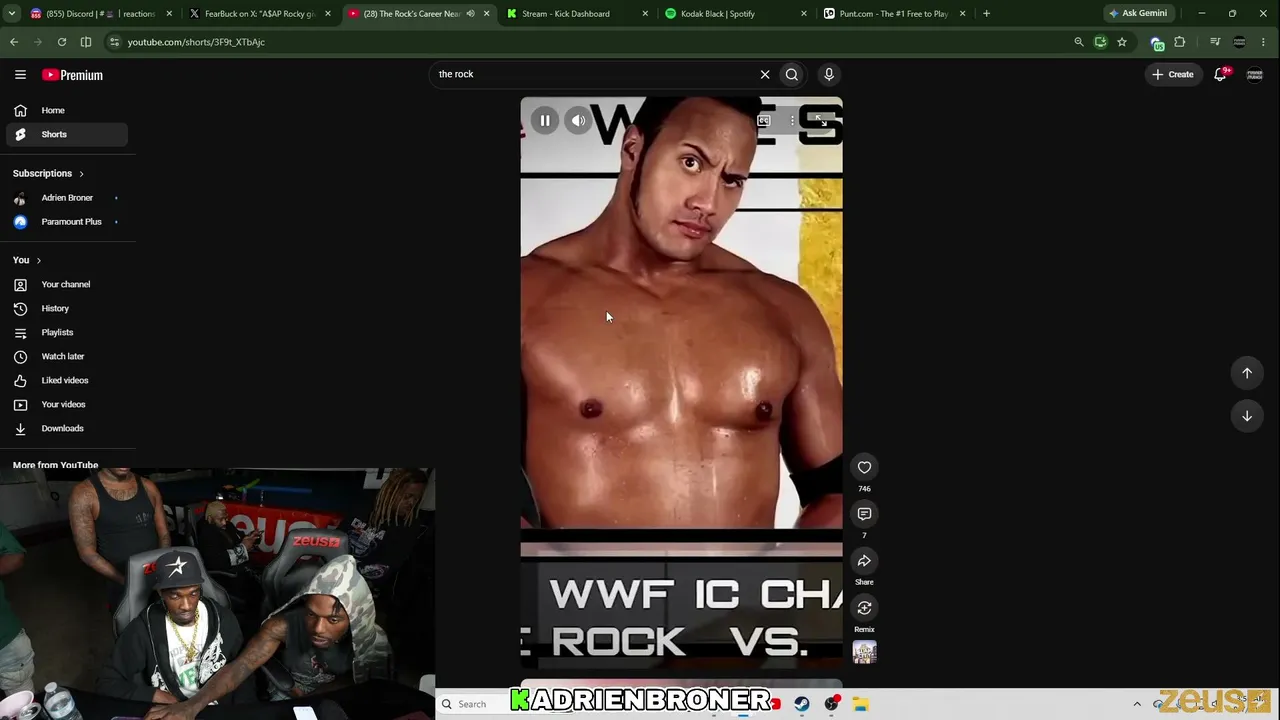The image size is (1280, 720).
Task: Submit the YouTube search
Action: click(792, 74)
